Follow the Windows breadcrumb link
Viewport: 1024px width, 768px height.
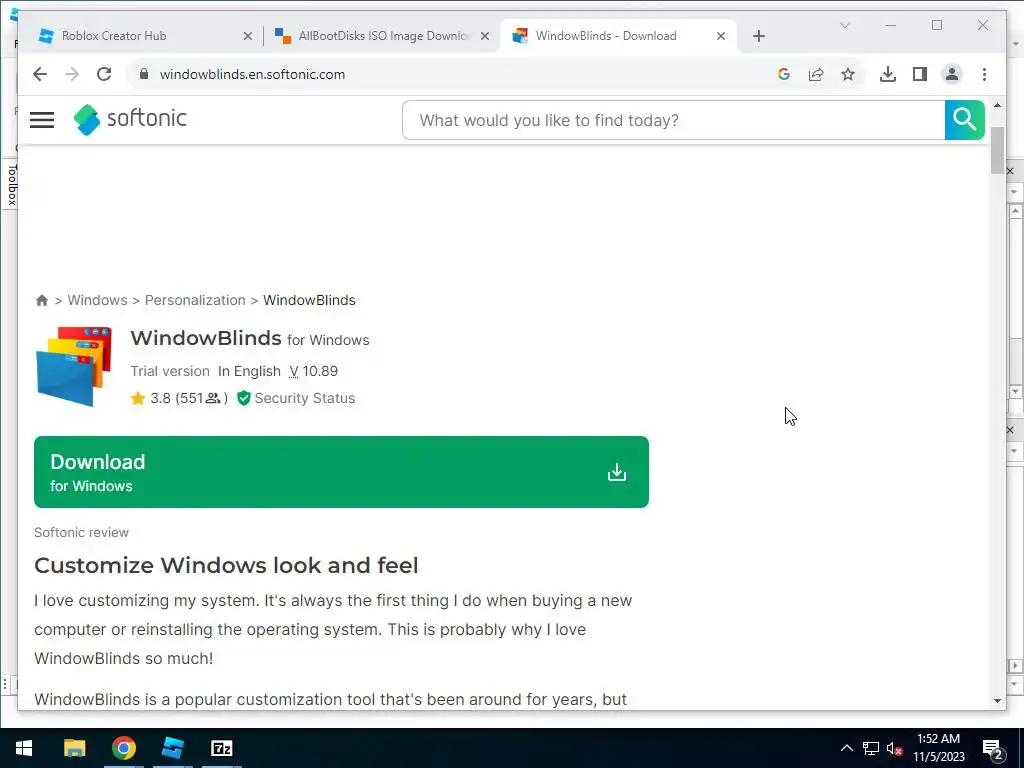click(x=97, y=300)
